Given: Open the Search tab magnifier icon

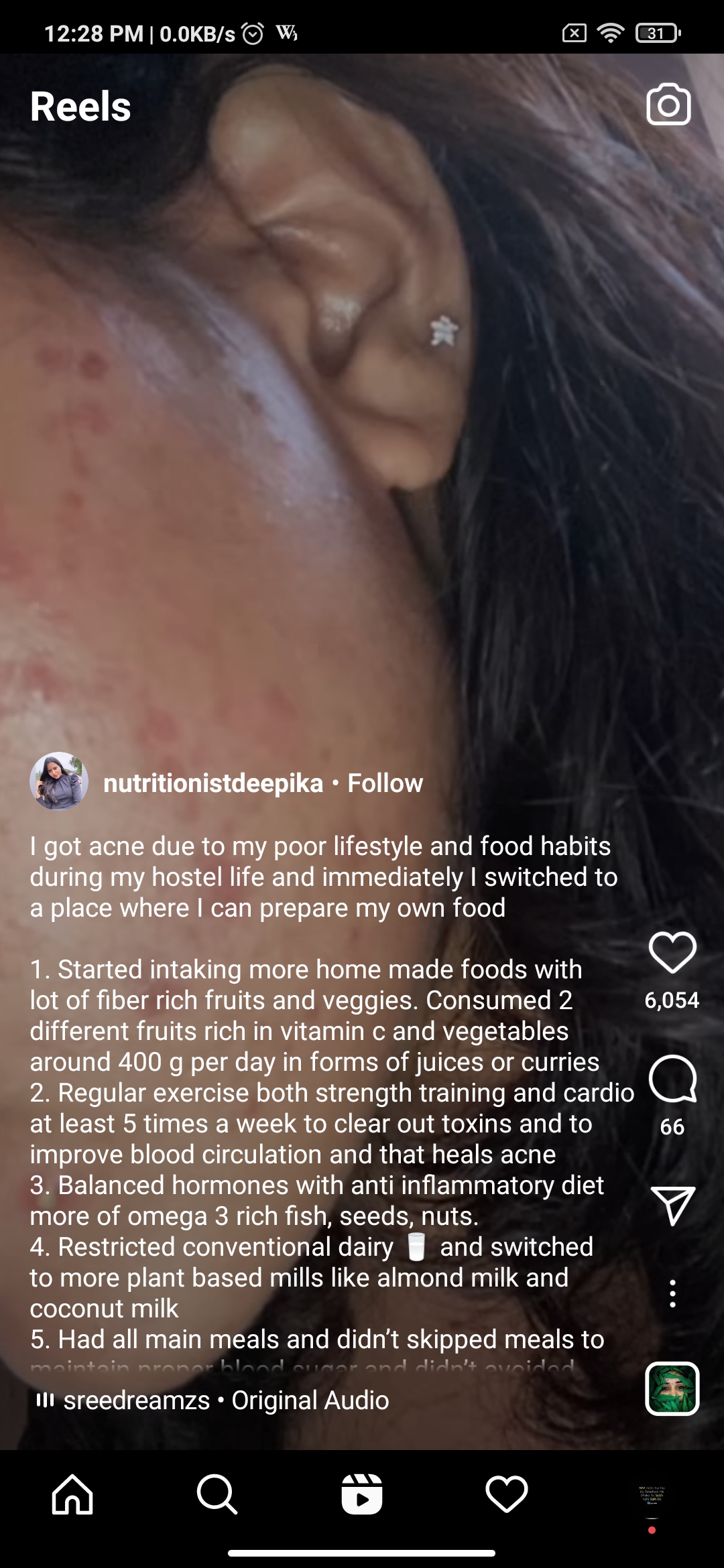Looking at the screenshot, I should tap(217, 1494).
